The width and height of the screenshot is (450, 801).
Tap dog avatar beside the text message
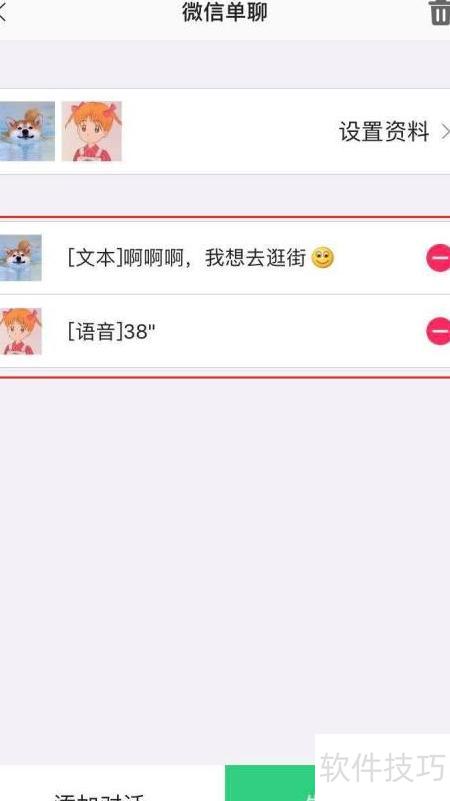pyautogui.click(x=20, y=258)
